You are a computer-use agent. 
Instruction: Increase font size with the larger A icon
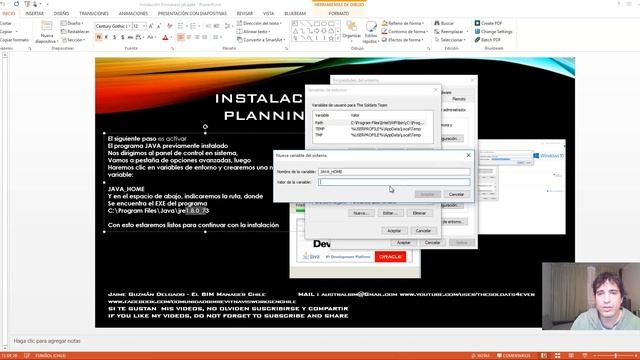151,26
